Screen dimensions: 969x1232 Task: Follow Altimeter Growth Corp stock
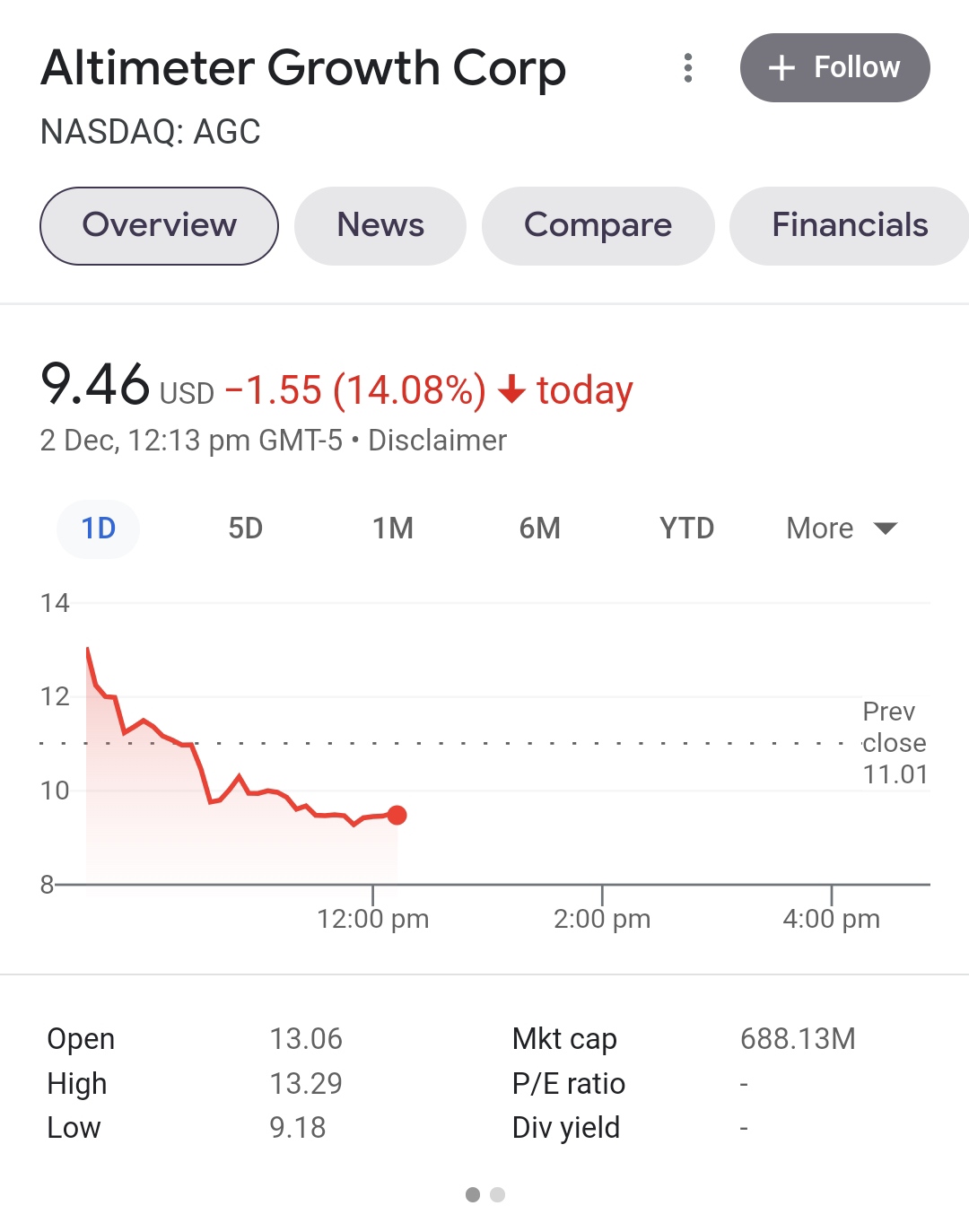pyautogui.click(x=834, y=68)
